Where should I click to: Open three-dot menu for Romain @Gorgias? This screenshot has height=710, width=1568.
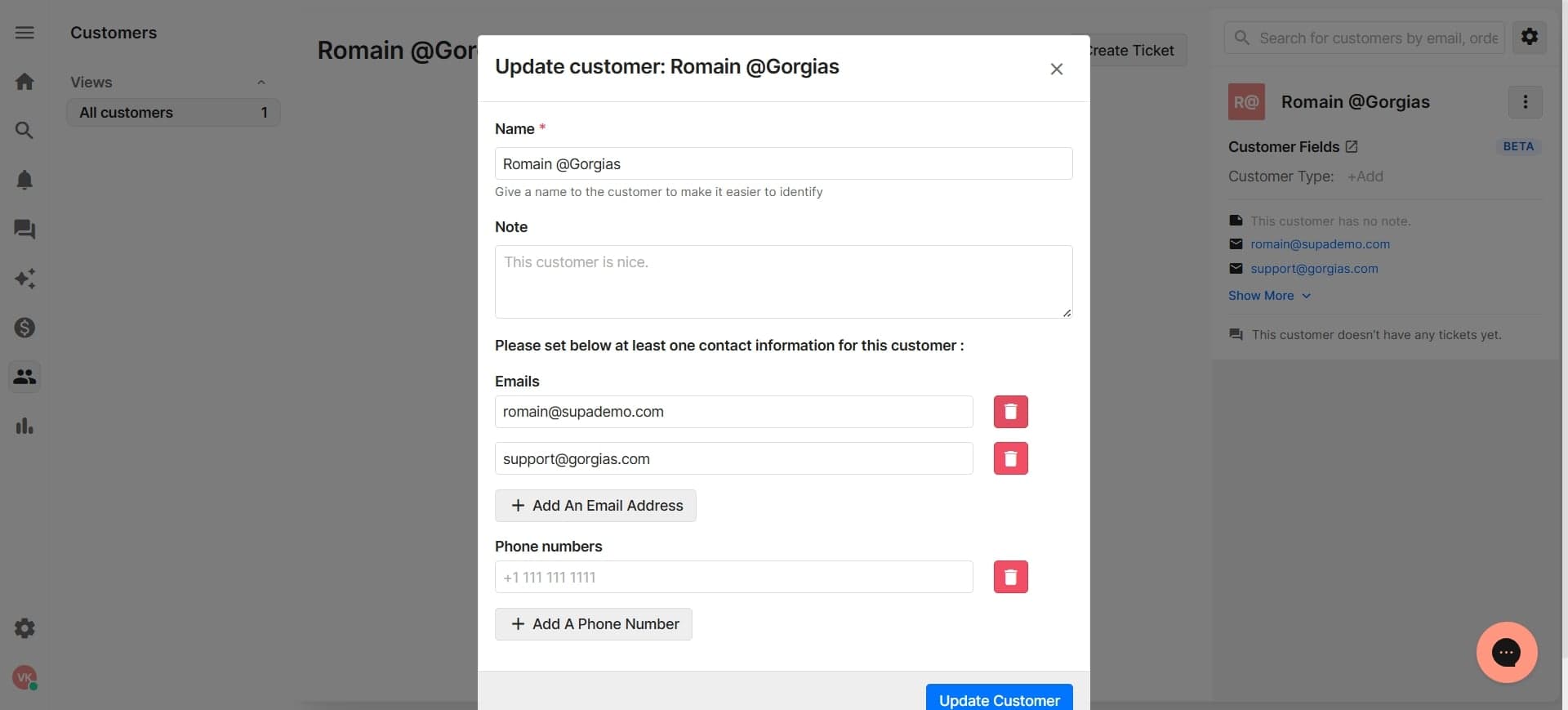pos(1525,102)
